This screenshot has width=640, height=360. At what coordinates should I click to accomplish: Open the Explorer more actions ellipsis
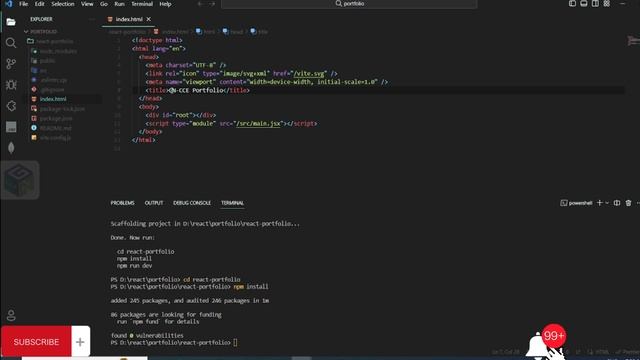click(x=92, y=19)
